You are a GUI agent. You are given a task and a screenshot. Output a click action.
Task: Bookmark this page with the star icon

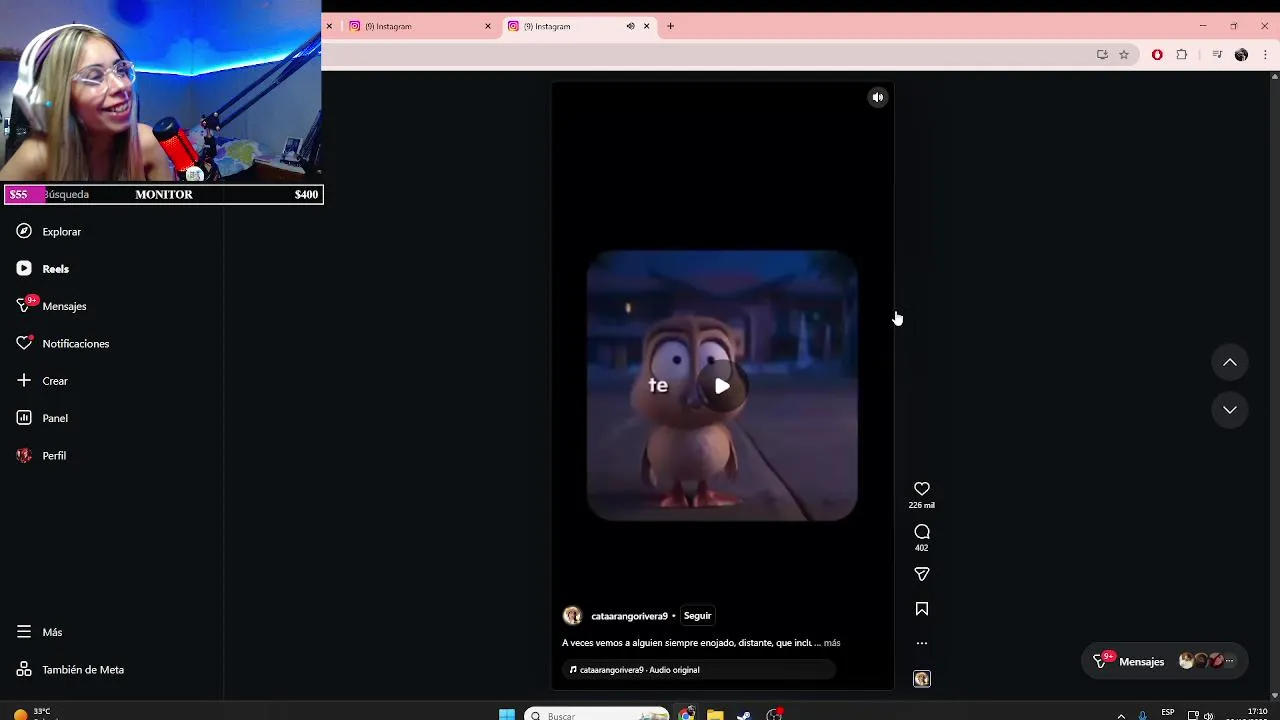pyautogui.click(x=1124, y=55)
